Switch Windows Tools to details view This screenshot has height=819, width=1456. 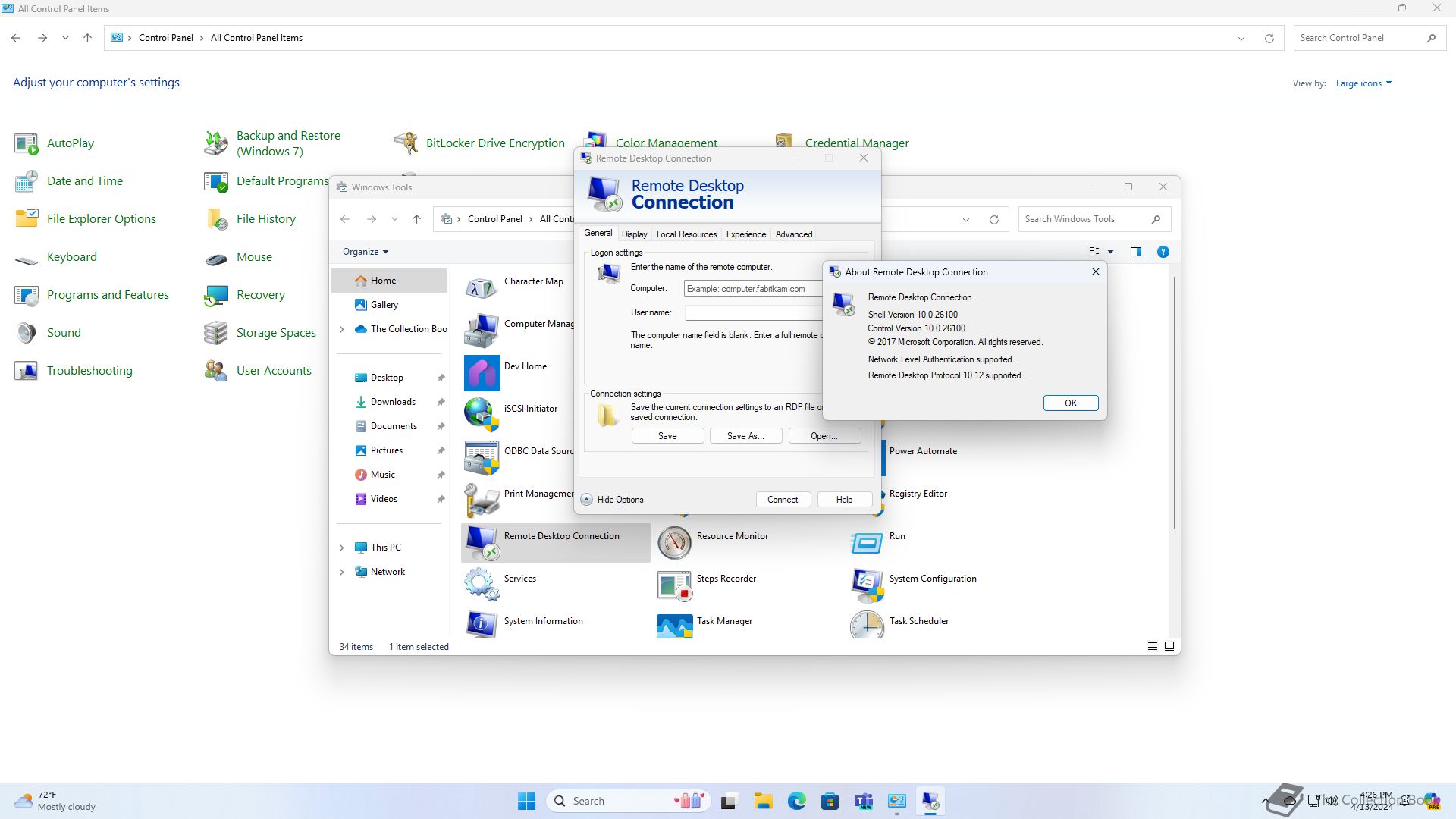(1152, 647)
